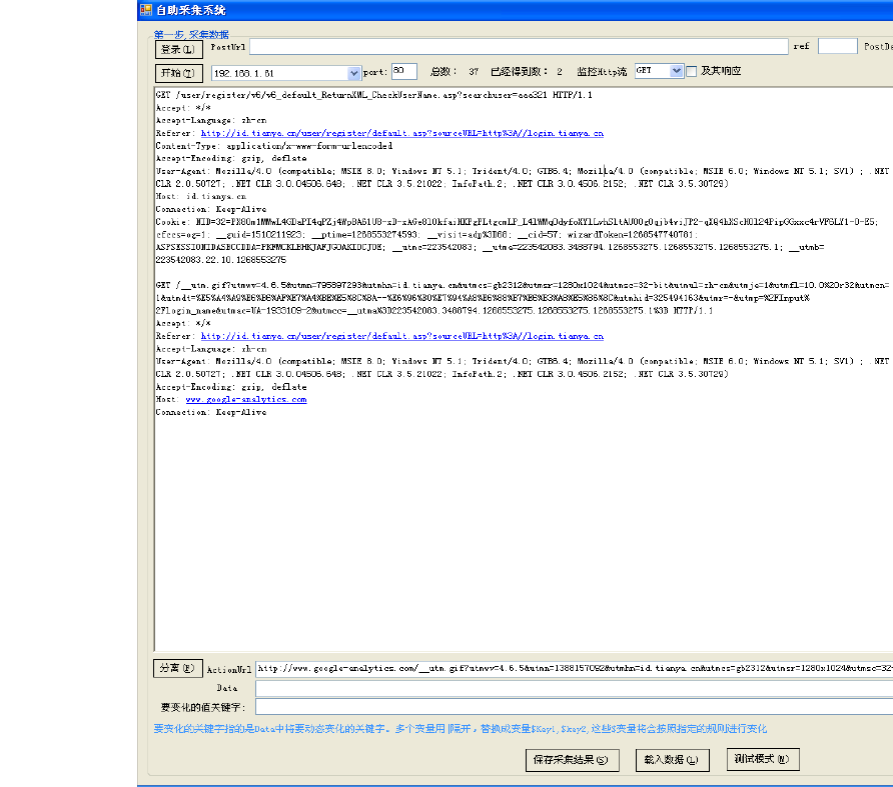
Task: Open first Referer tianya register link
Action: tap(402, 132)
